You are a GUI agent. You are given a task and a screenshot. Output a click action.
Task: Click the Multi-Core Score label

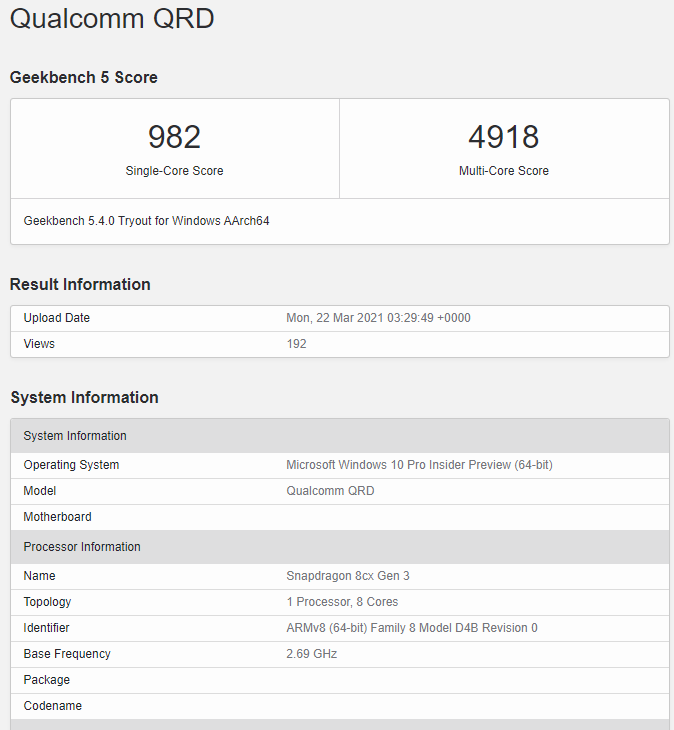tap(504, 171)
